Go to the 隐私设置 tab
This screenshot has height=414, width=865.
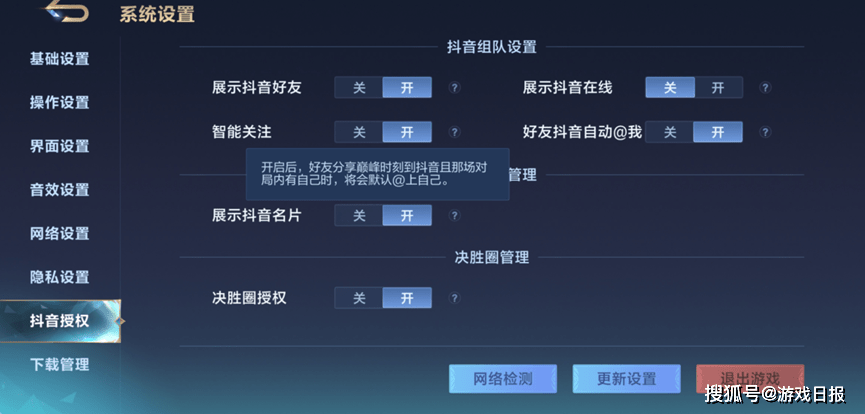click(x=59, y=277)
